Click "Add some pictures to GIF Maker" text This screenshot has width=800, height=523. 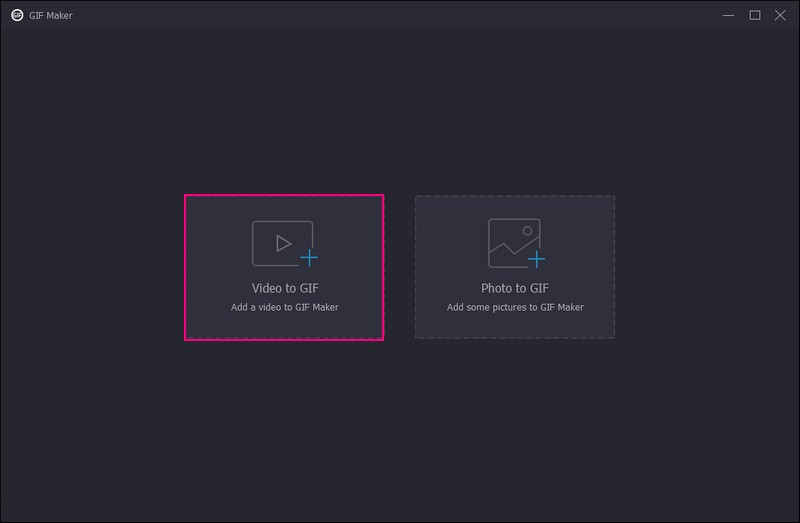(x=515, y=307)
